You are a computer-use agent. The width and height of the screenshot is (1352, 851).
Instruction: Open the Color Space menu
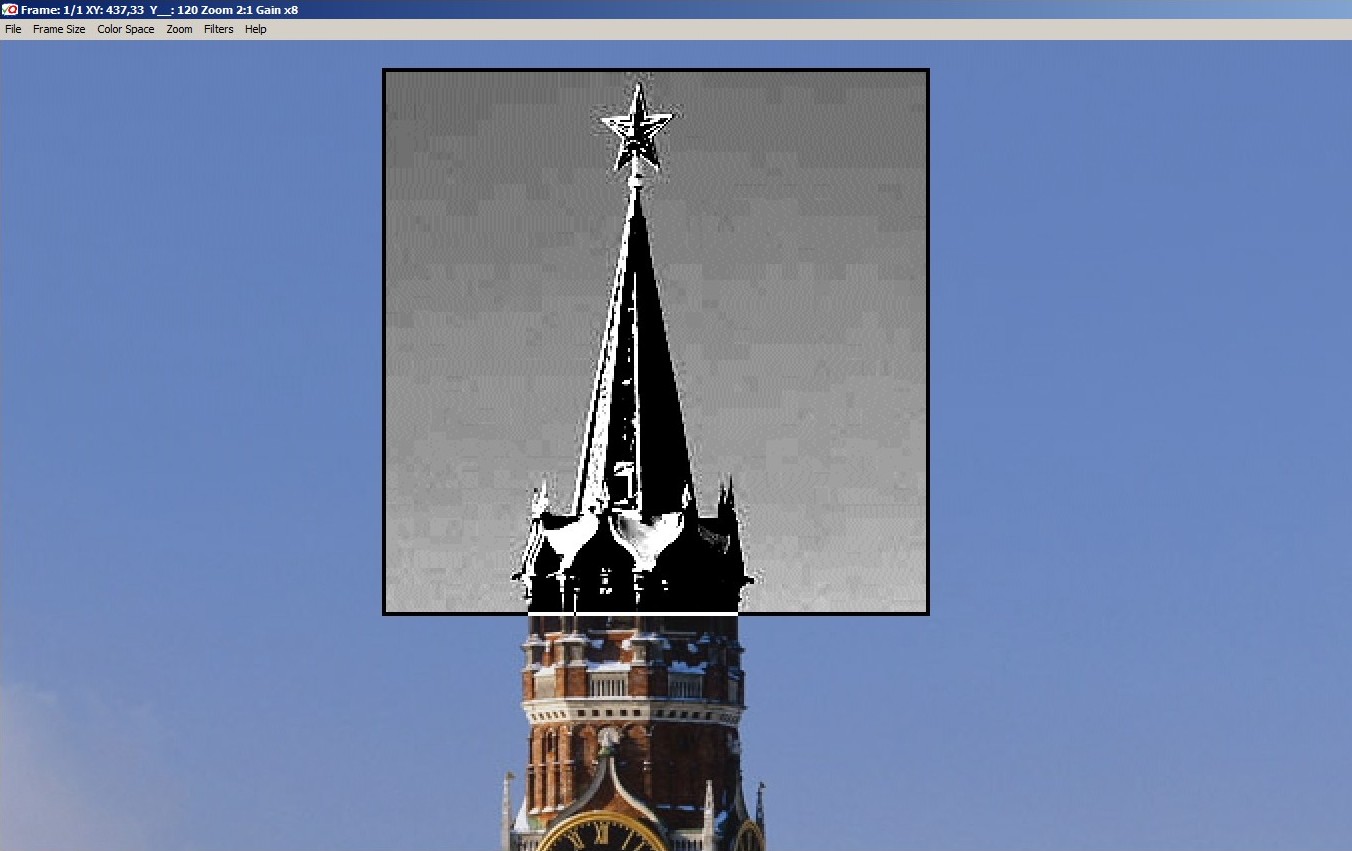[126, 29]
